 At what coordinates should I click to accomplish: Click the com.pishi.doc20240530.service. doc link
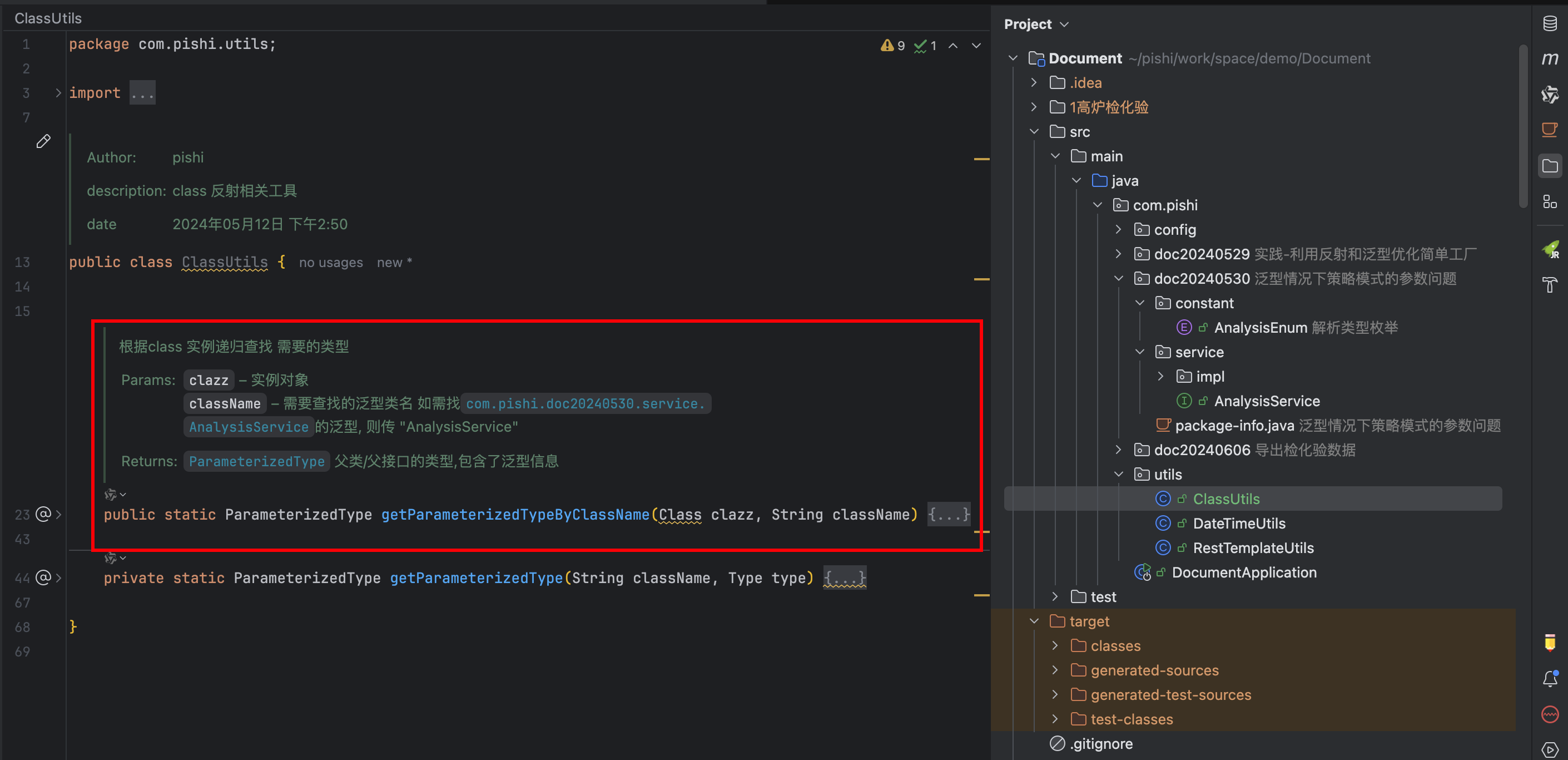click(585, 404)
